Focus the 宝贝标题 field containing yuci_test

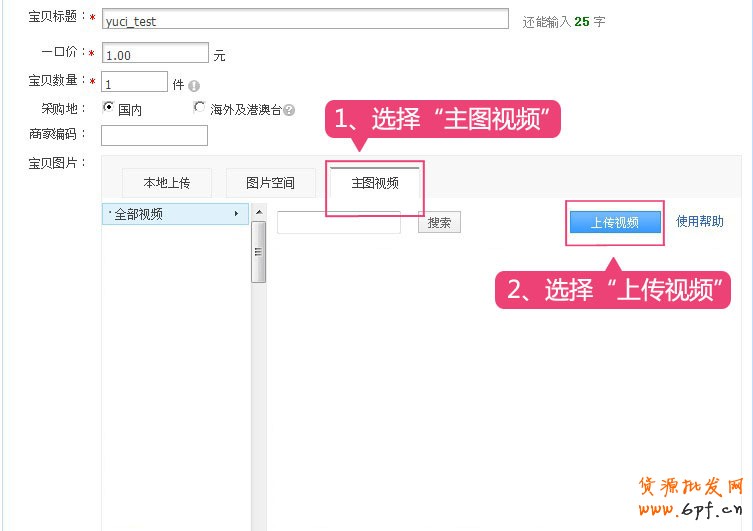[305, 20]
